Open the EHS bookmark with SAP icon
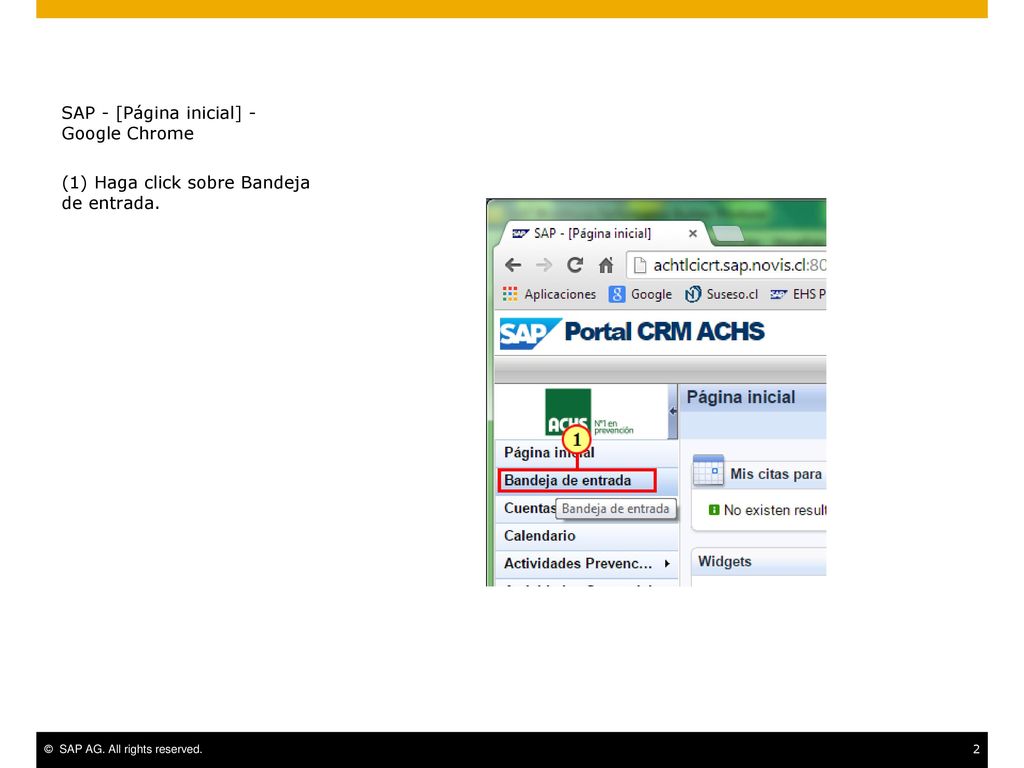This screenshot has height=768, width=1024. pos(798,295)
